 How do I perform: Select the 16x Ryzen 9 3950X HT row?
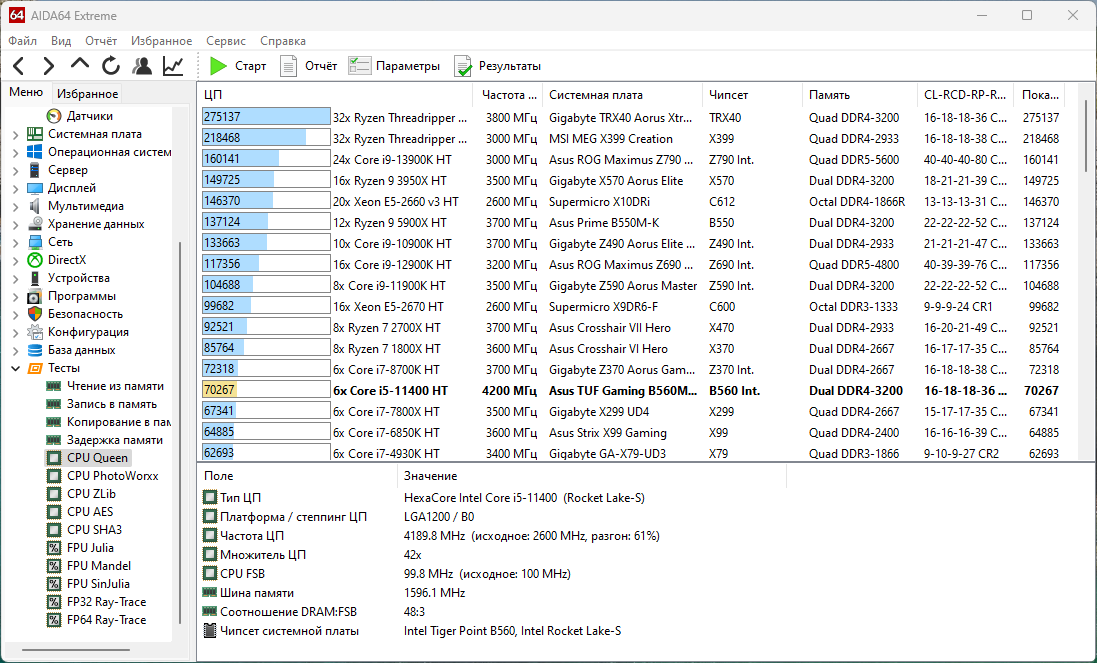(390, 180)
